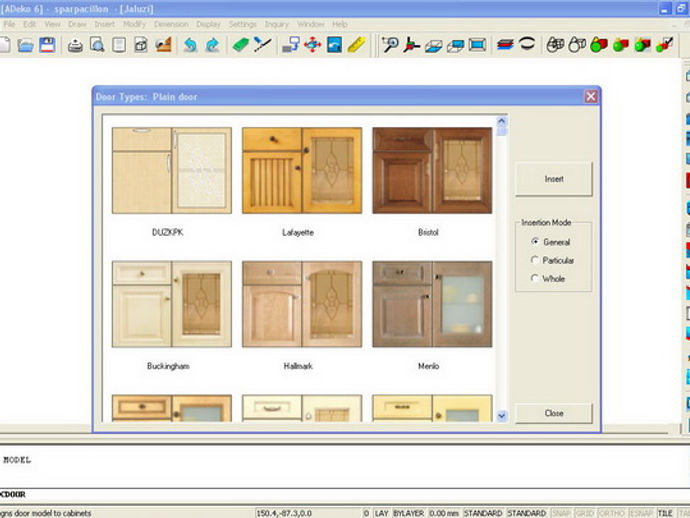Click the colored axis coordinate icon
690x518 pixels.
coord(411,45)
